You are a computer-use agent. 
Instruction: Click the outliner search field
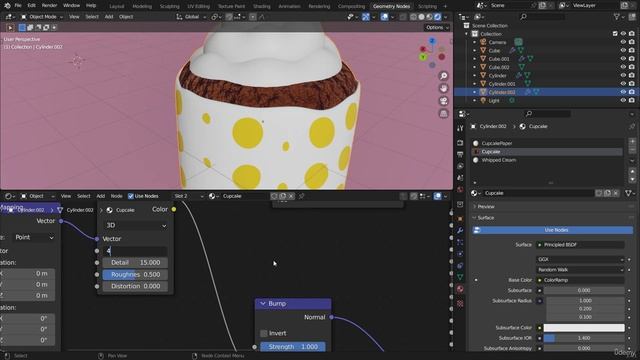542,17
